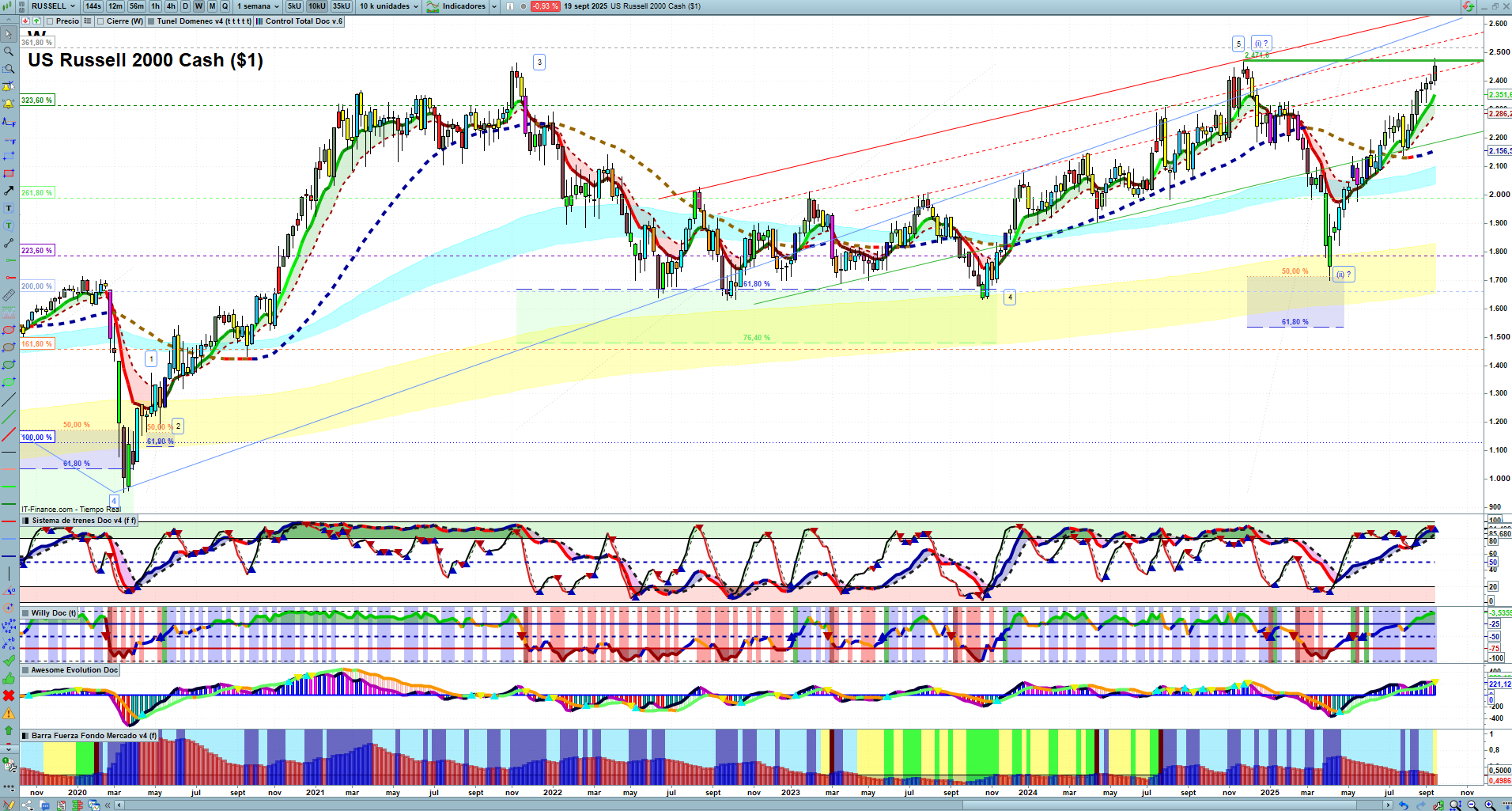Choose the arrow drawing tool

point(9,191)
